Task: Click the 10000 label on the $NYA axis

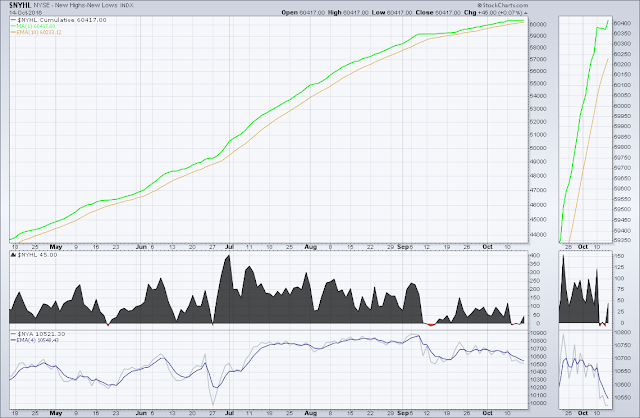Action: coord(538,403)
